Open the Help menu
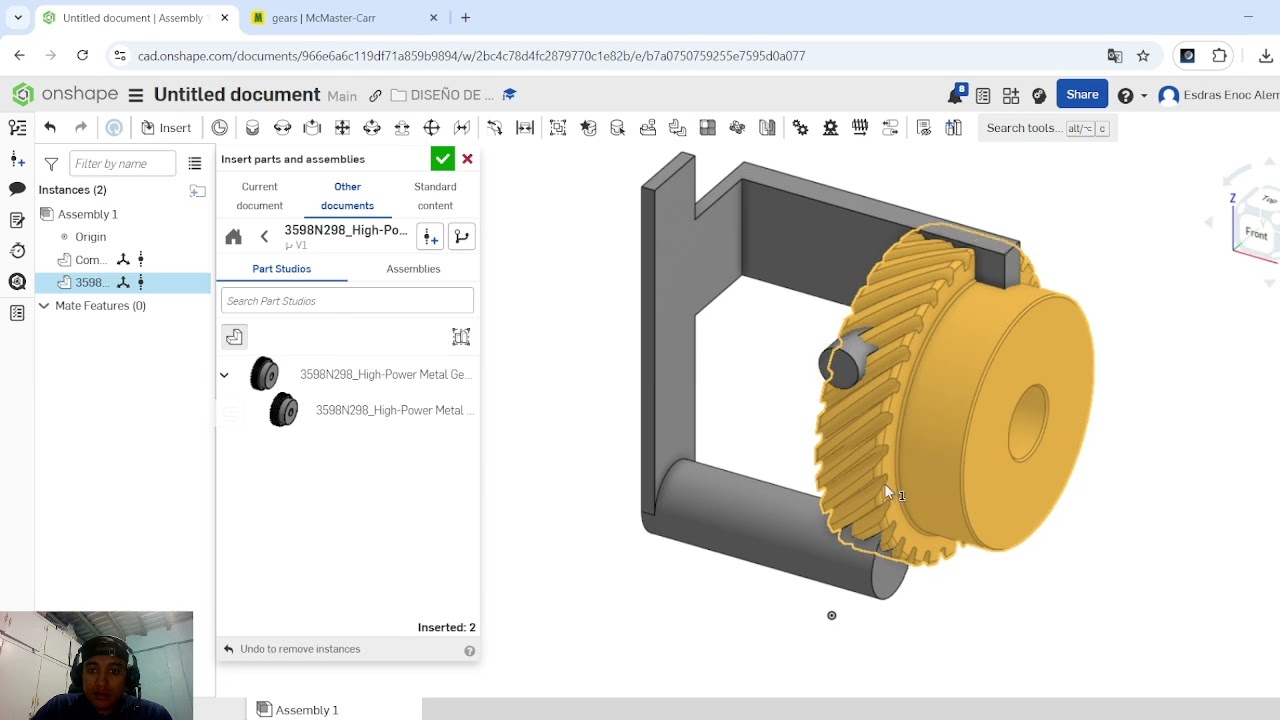The height and width of the screenshot is (720, 1280). coord(1131,95)
